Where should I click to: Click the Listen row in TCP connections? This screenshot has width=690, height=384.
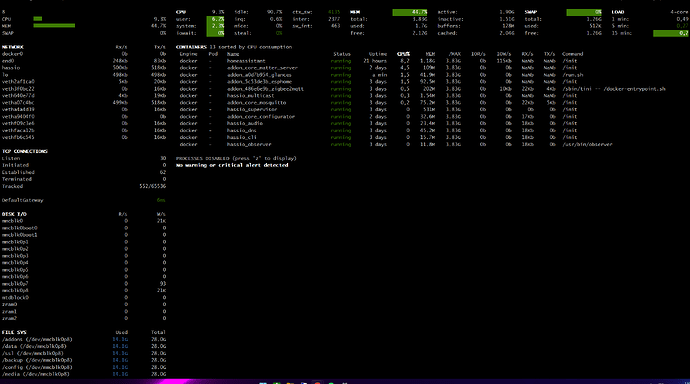(84, 158)
